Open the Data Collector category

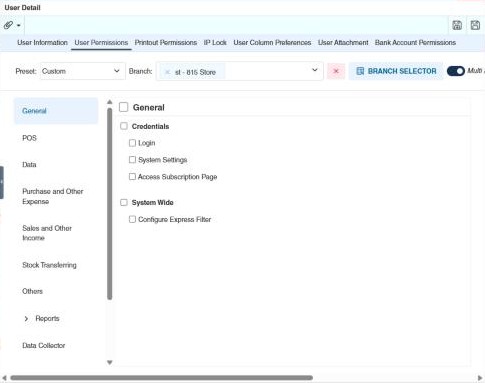[44, 345]
